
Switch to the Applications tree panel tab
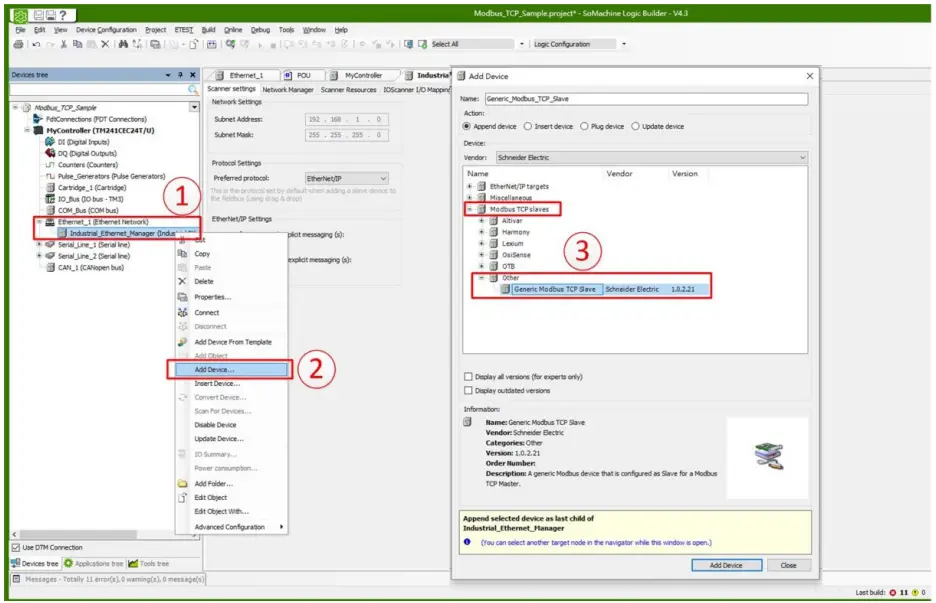[x=93, y=564]
